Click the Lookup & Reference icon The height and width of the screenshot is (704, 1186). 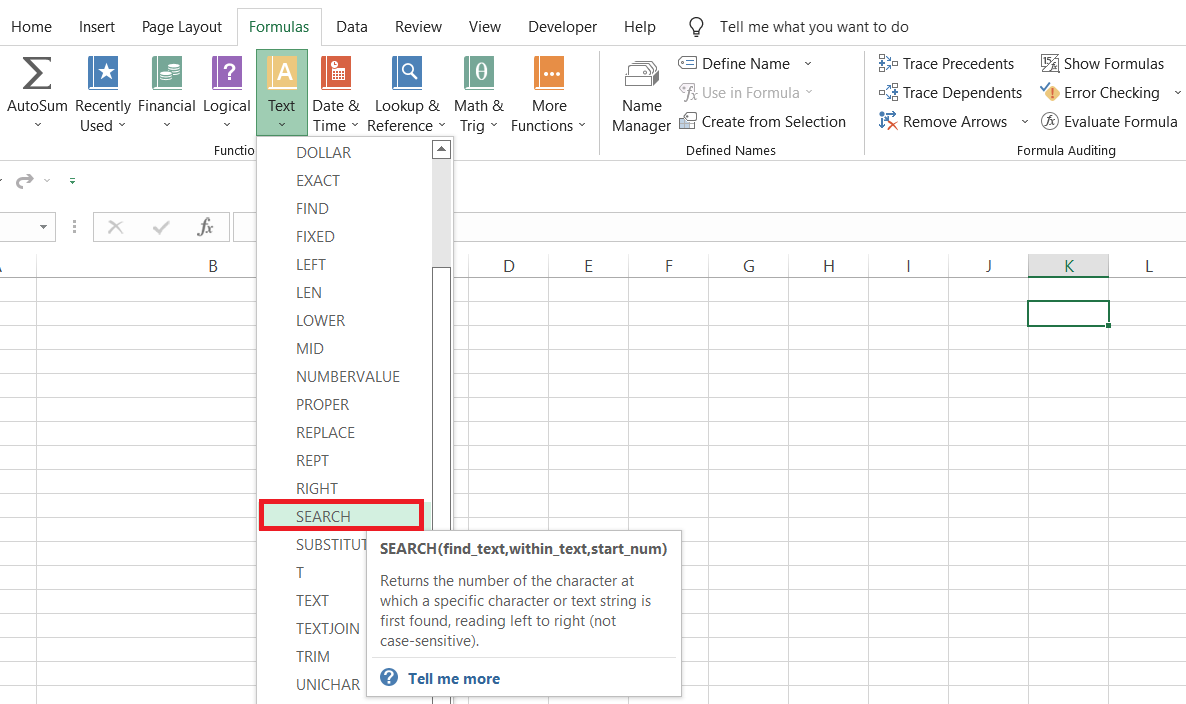[407, 75]
